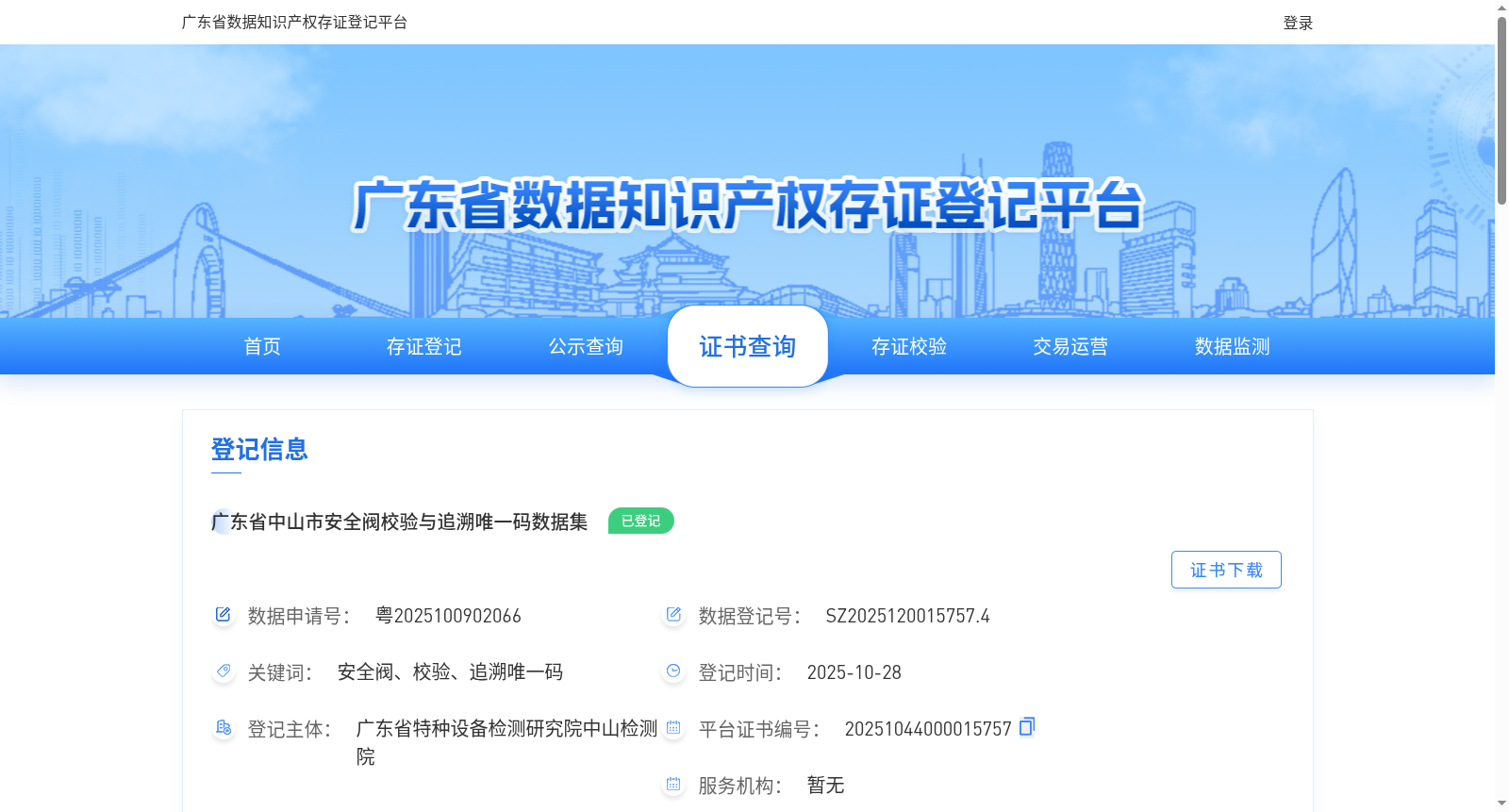The height and width of the screenshot is (812, 1509).
Task: Click the value SZ2025120015757.4
Action: click(x=907, y=616)
